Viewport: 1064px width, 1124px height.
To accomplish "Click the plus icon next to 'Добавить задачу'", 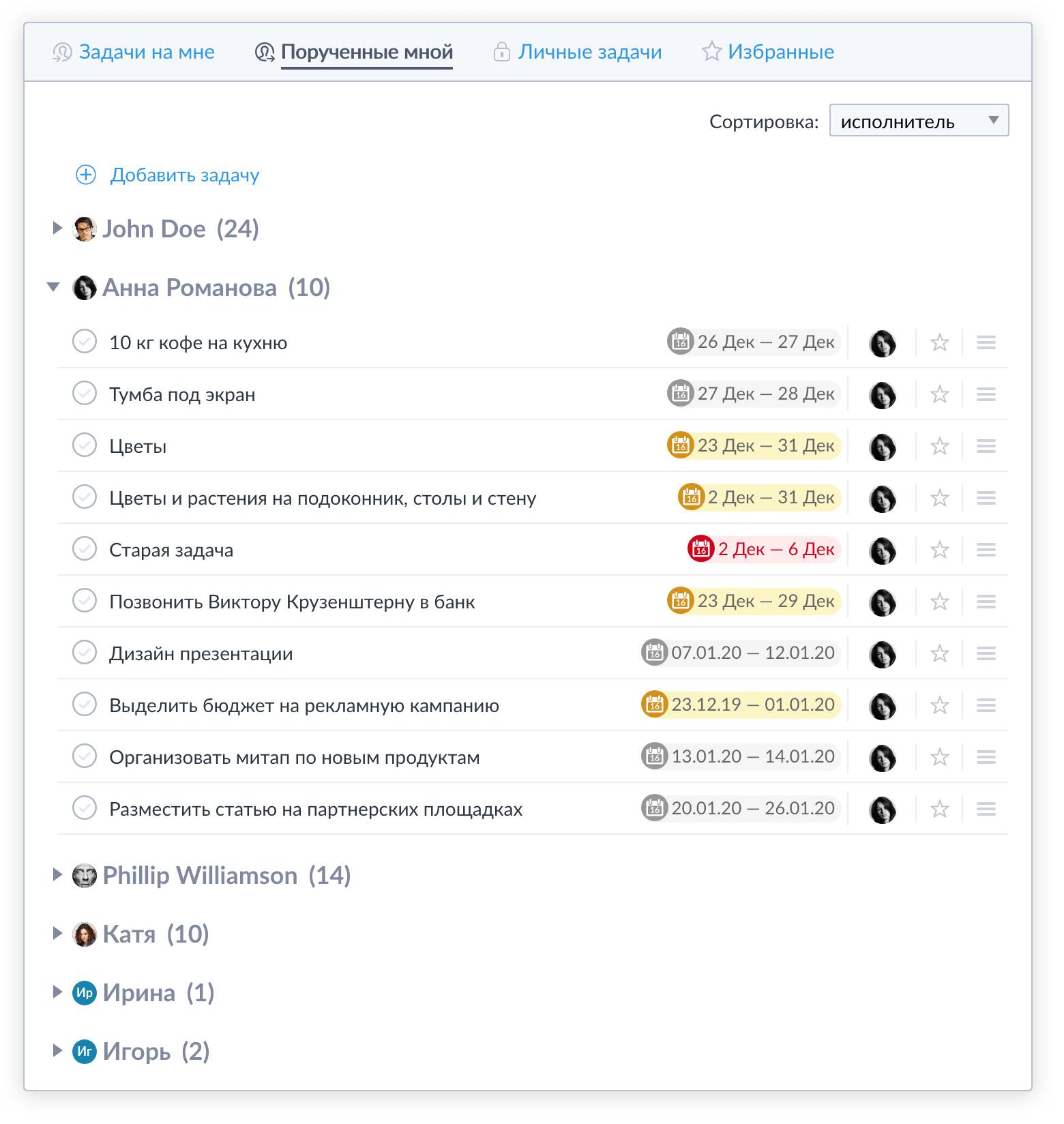I will coord(86,175).
